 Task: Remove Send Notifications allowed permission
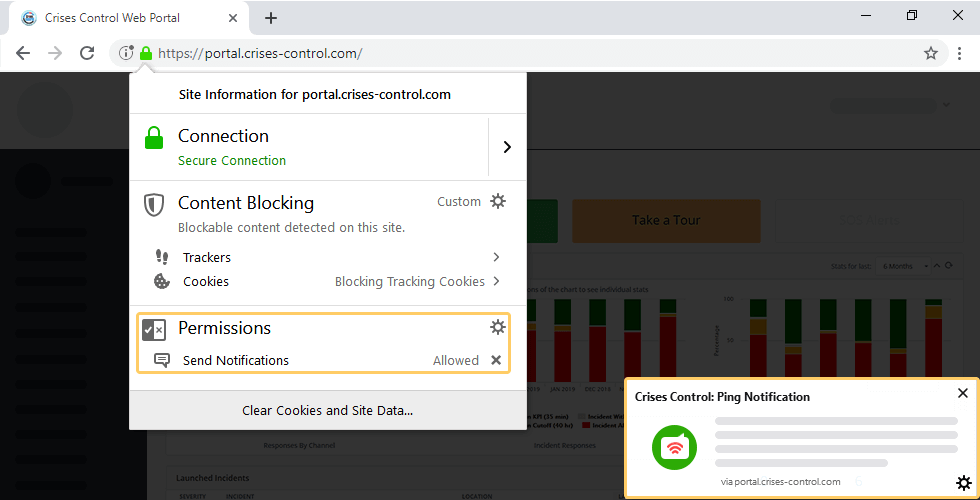click(x=496, y=360)
